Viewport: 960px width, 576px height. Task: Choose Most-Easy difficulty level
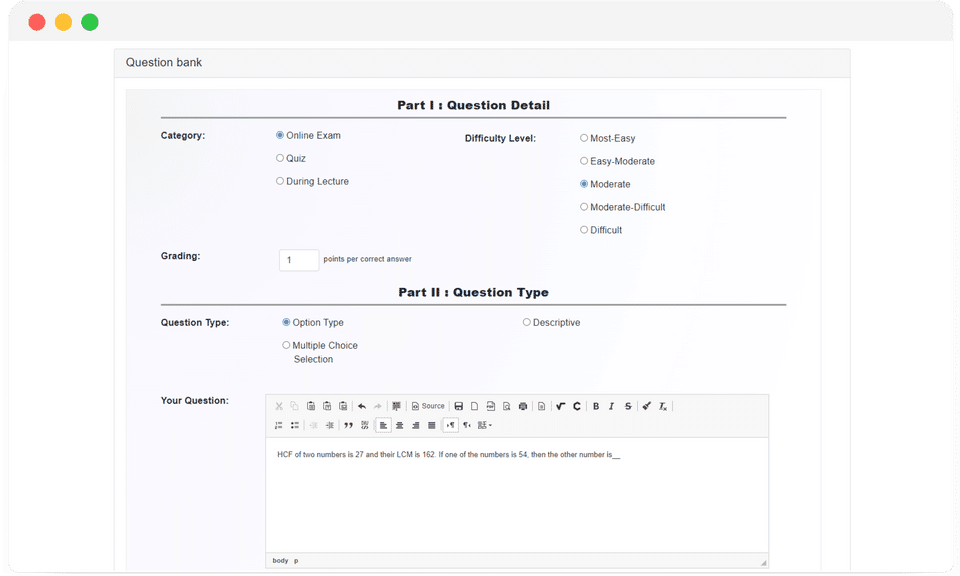(584, 138)
